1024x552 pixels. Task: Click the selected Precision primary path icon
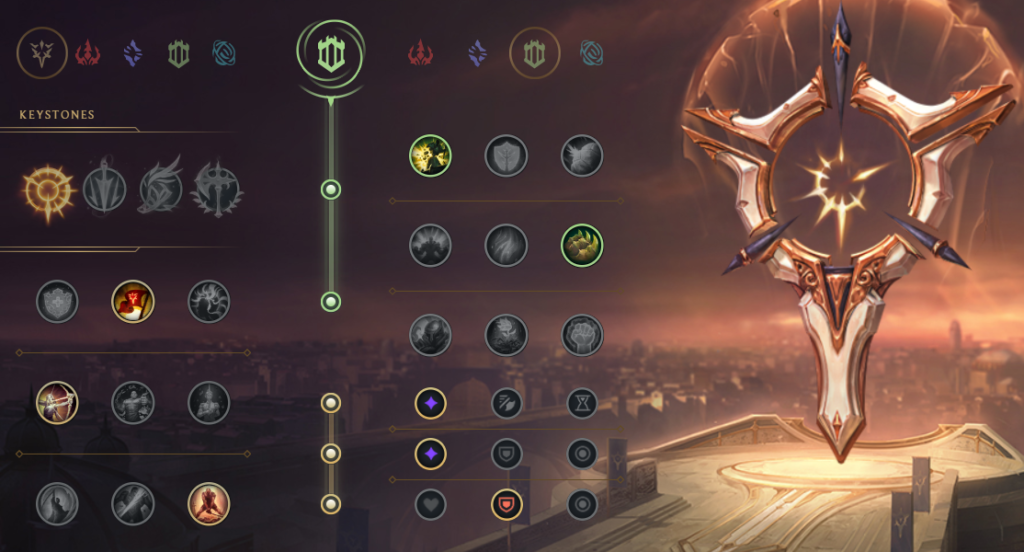click(x=42, y=53)
